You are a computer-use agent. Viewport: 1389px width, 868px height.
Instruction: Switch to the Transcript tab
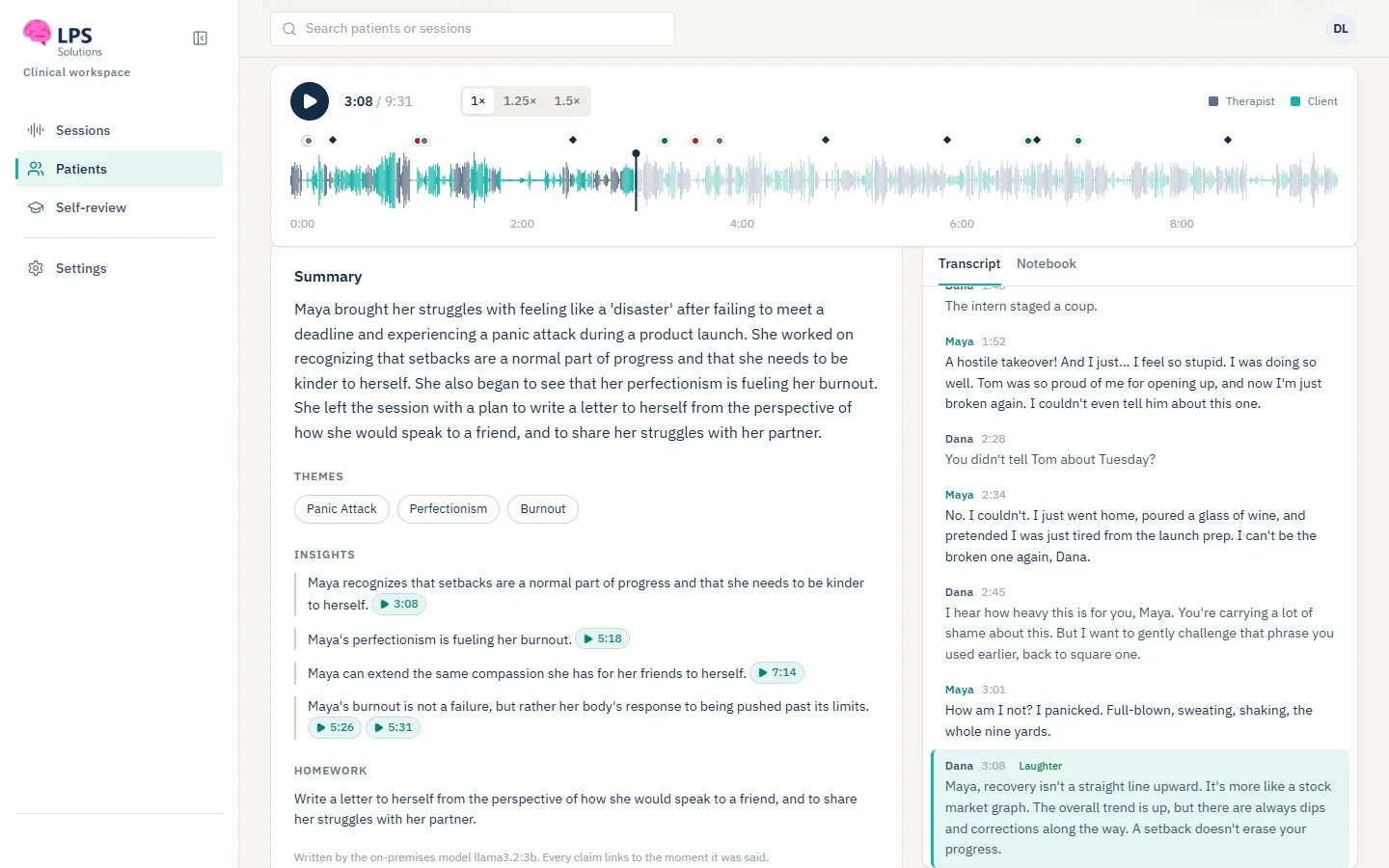pyautogui.click(x=969, y=264)
